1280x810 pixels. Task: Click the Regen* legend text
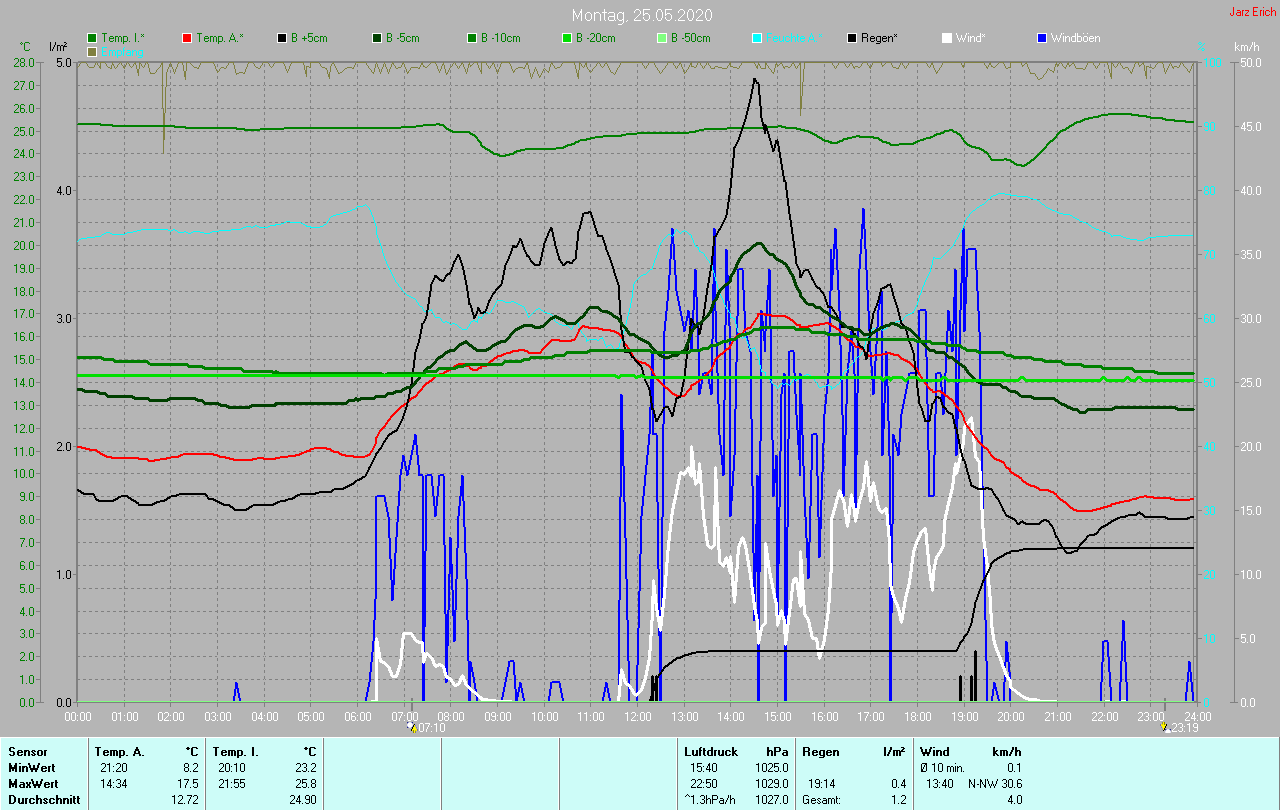879,38
